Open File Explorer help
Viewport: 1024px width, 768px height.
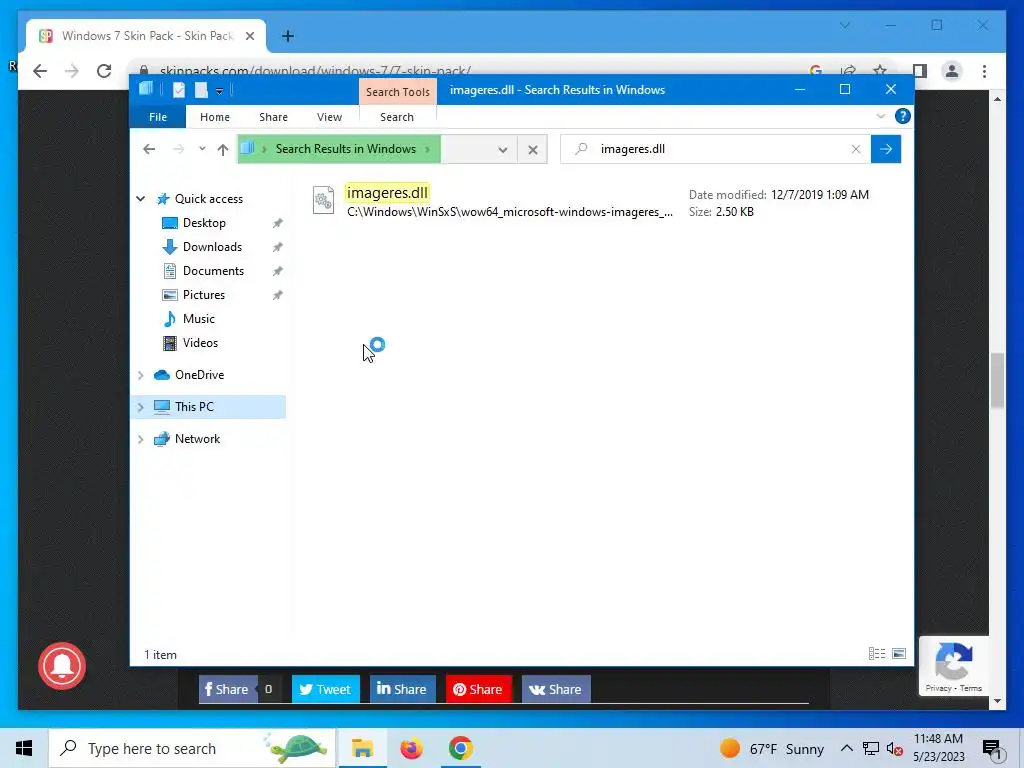tap(903, 116)
